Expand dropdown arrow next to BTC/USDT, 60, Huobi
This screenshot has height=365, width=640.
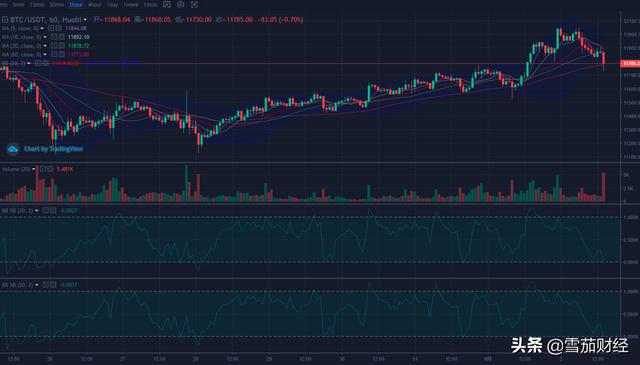[85, 20]
